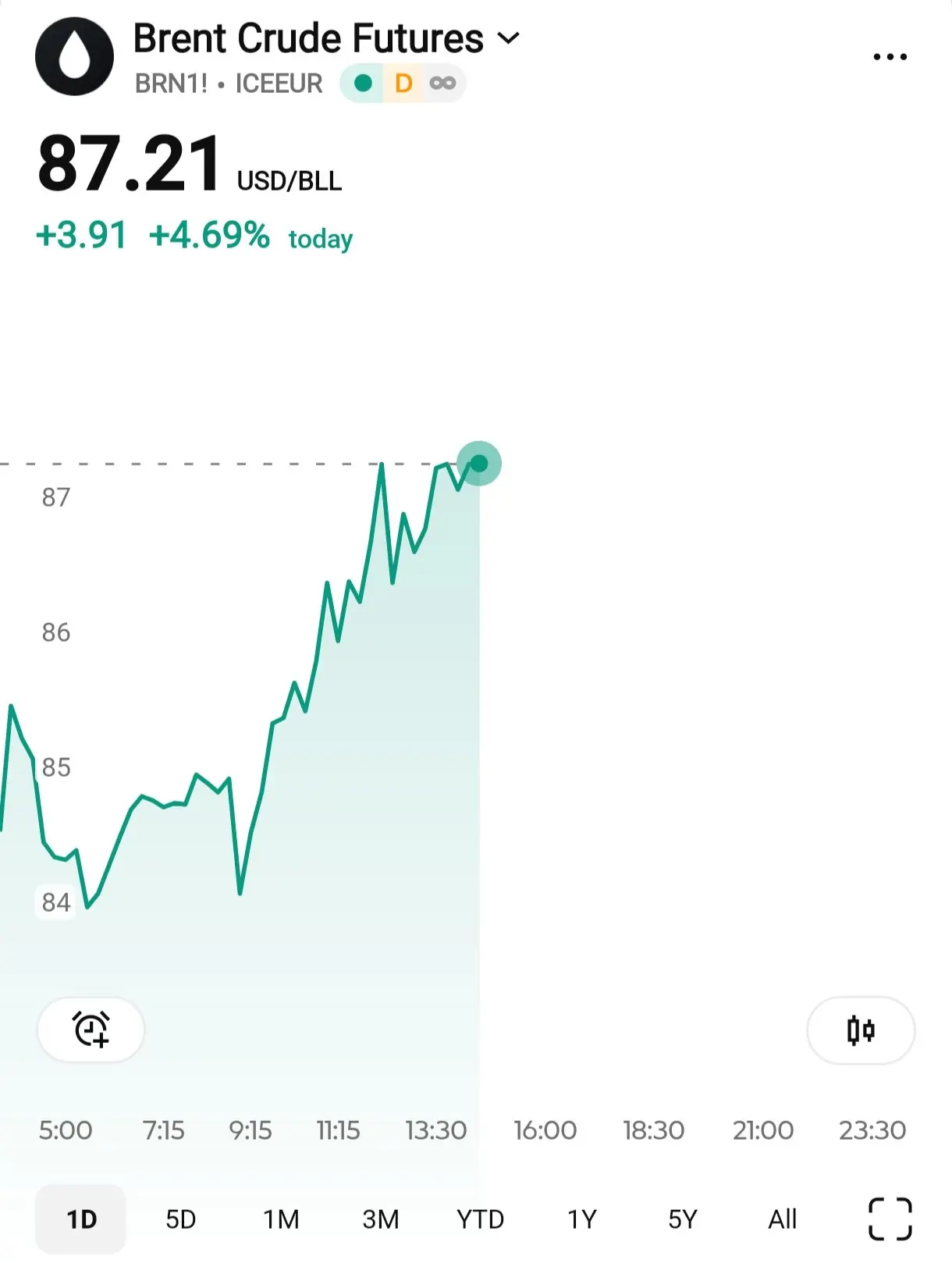The height and width of the screenshot is (1263, 952).
Task: Add a price alert with alarm clock icon
Action: pos(91,1030)
